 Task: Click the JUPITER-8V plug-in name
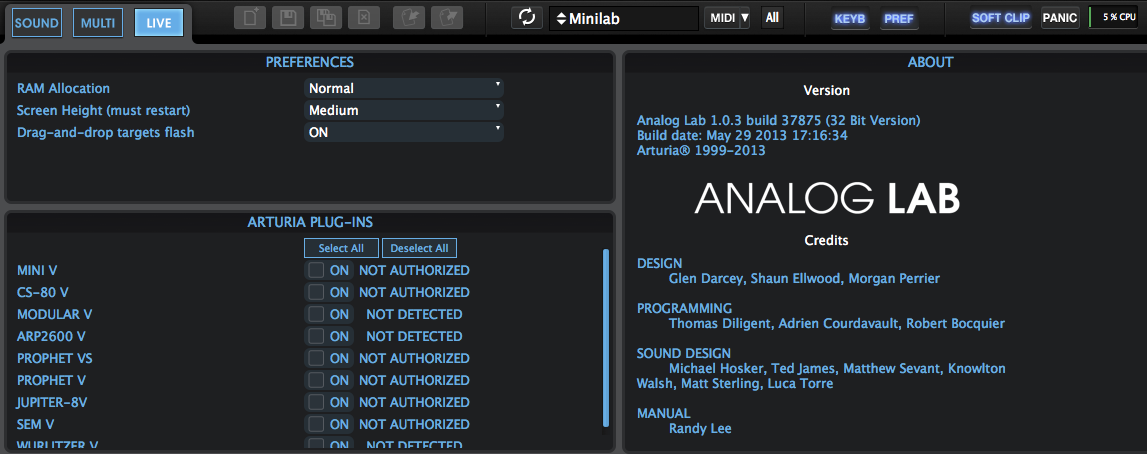pos(52,402)
